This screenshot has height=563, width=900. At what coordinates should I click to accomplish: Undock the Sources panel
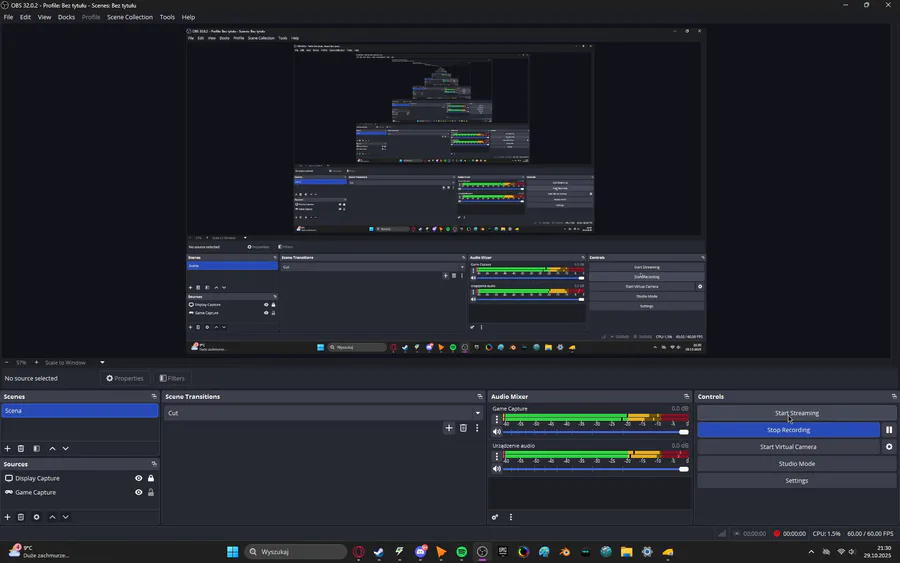tap(154, 464)
